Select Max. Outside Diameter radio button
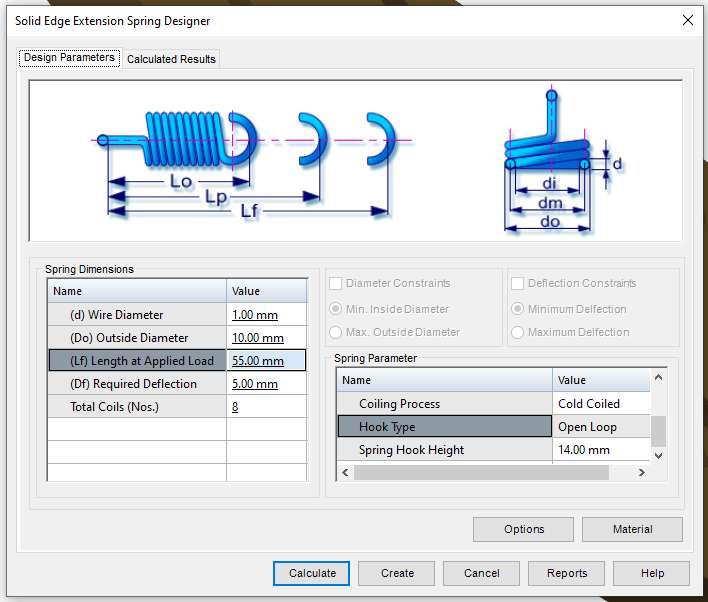 (335, 332)
